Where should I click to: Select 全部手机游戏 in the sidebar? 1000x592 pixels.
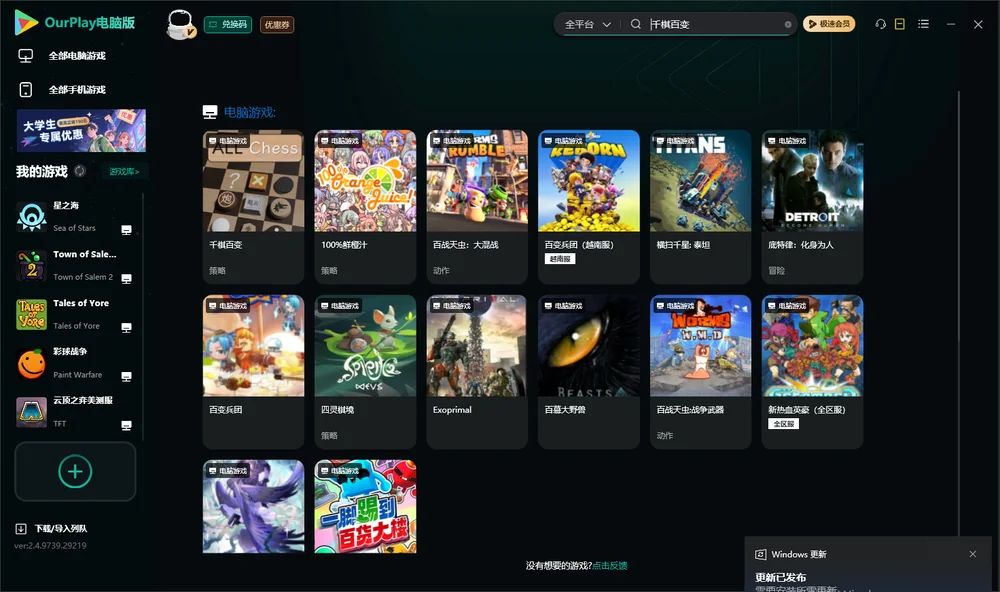(77, 89)
